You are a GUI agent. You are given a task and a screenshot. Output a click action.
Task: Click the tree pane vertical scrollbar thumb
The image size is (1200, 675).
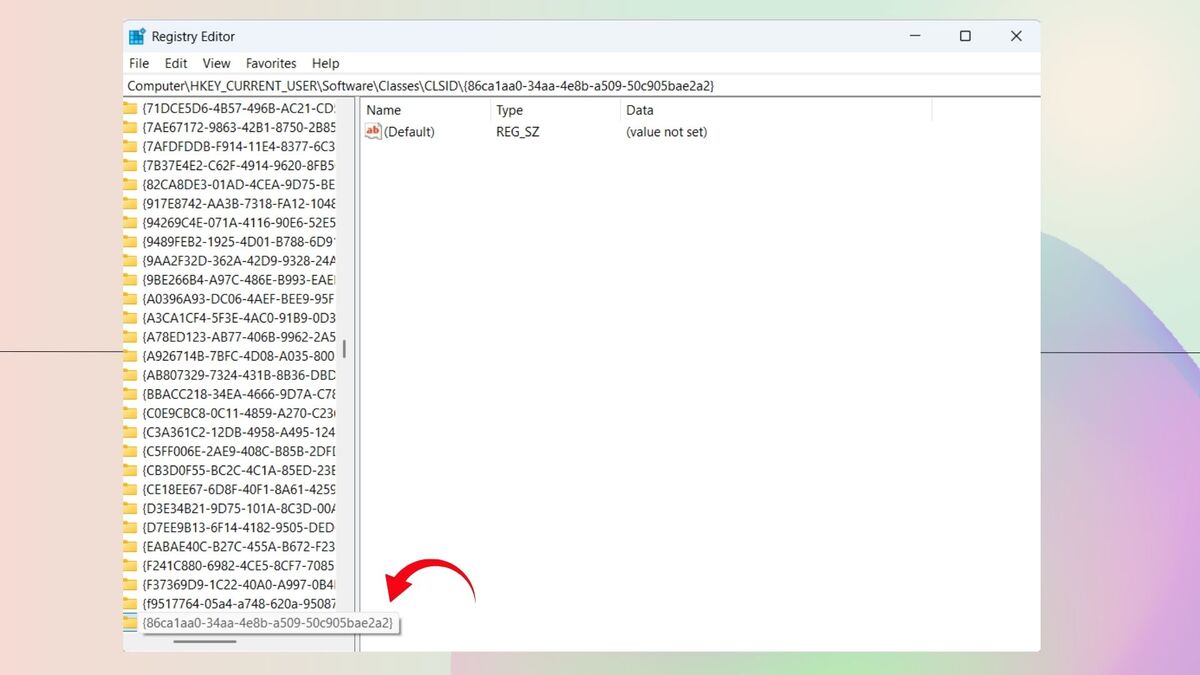pyautogui.click(x=344, y=348)
